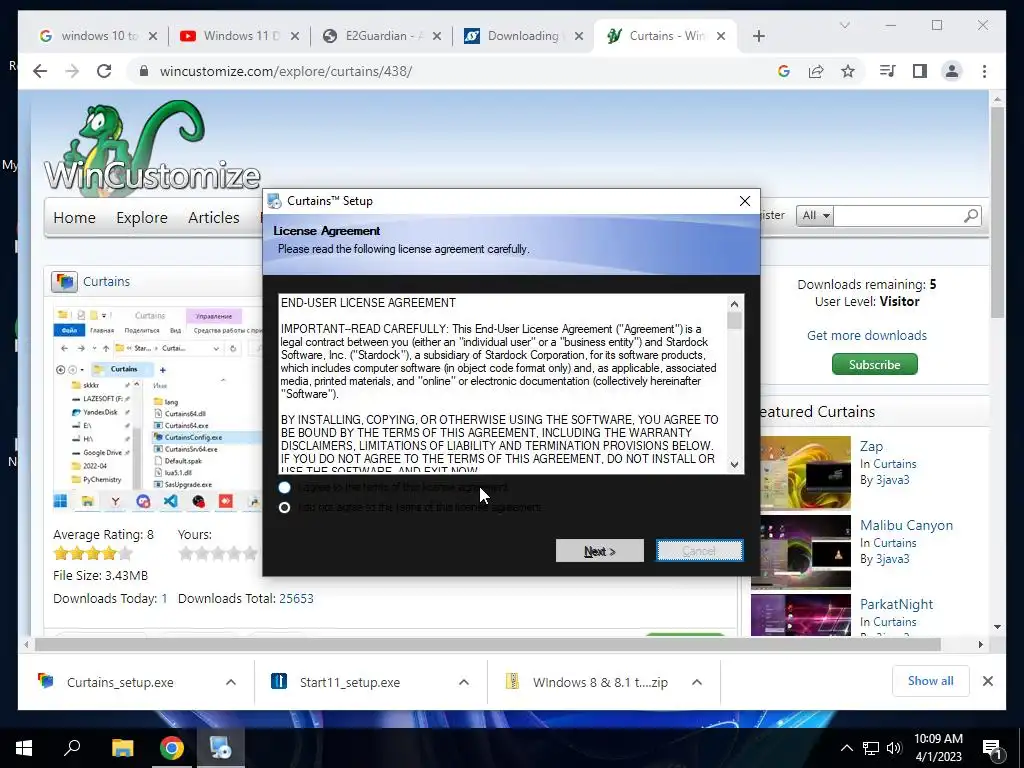Viewport: 1024px width, 768px height.
Task: Click the setup installer taskbar icon
Action: 221,748
